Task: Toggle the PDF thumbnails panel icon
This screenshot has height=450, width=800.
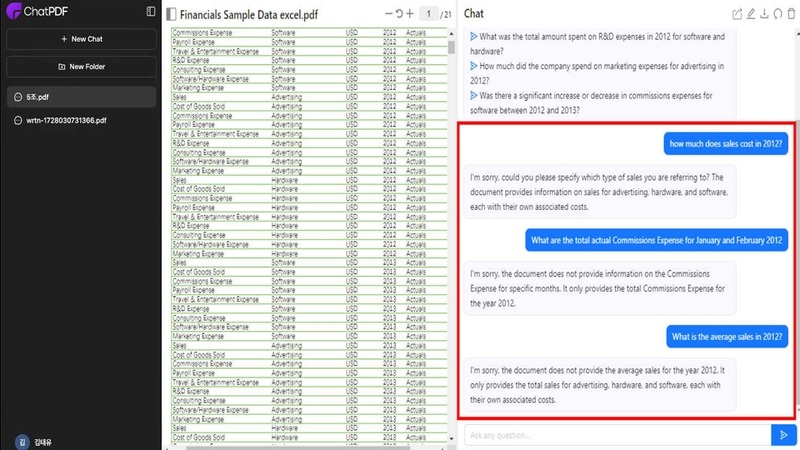Action: click(171, 14)
